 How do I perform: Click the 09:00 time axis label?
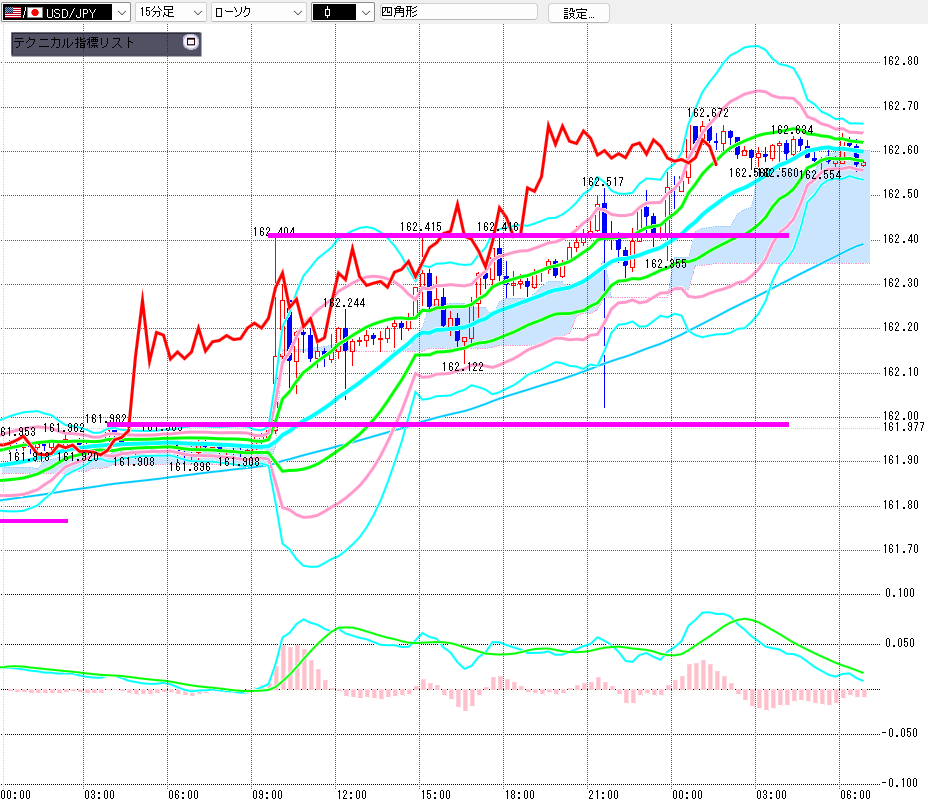point(267,794)
